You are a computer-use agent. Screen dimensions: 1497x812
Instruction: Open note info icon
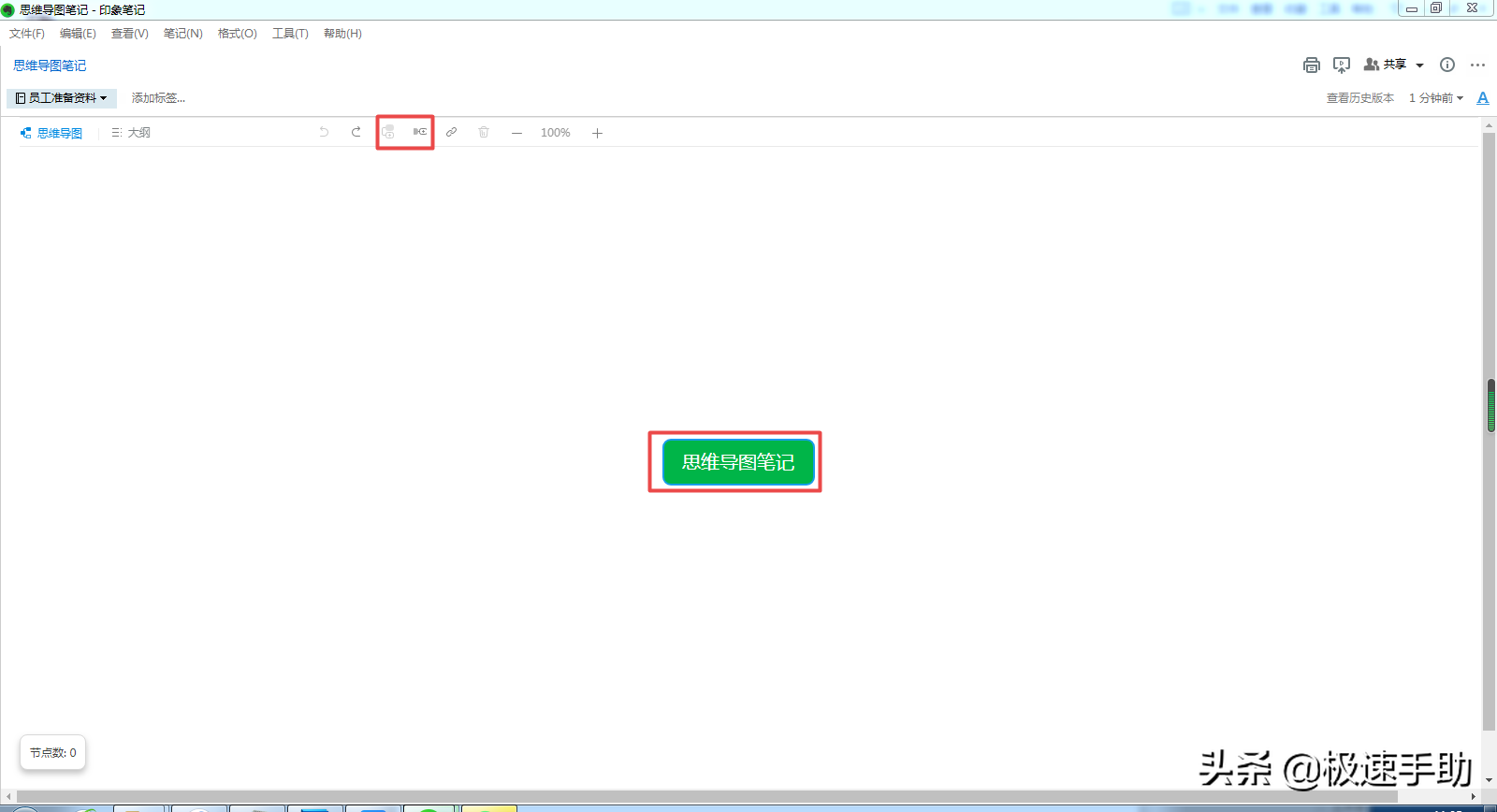pyautogui.click(x=1447, y=65)
